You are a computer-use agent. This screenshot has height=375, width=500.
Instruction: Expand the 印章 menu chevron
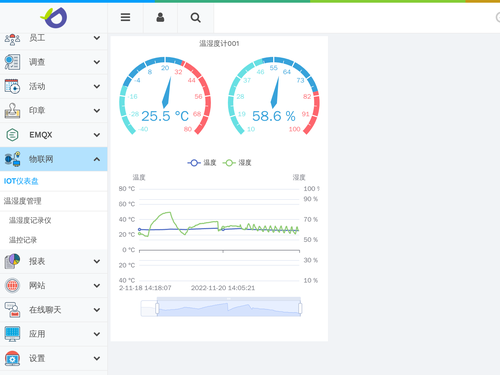(x=97, y=111)
